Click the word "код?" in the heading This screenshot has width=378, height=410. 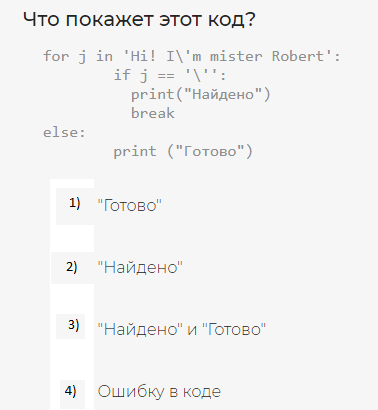tap(232, 19)
